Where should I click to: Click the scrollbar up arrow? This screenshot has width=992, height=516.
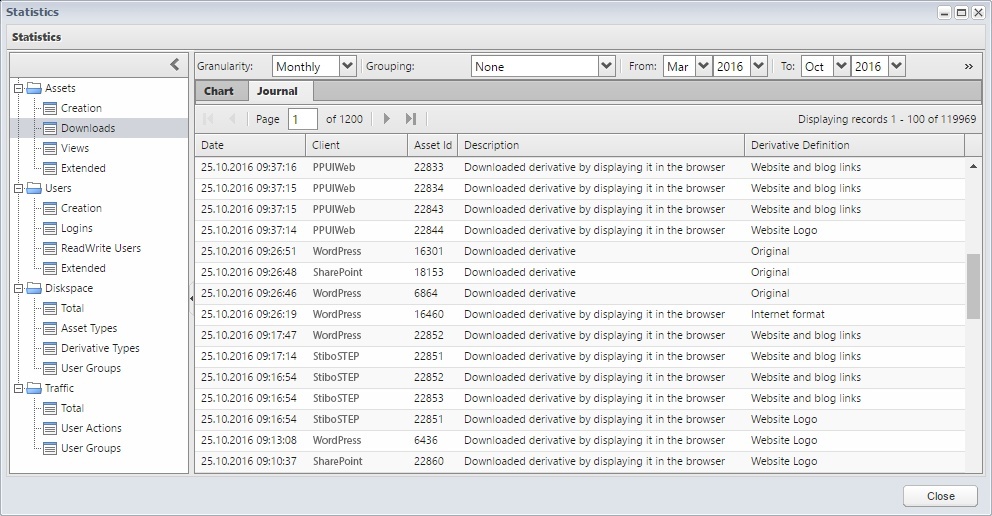tap(973, 166)
